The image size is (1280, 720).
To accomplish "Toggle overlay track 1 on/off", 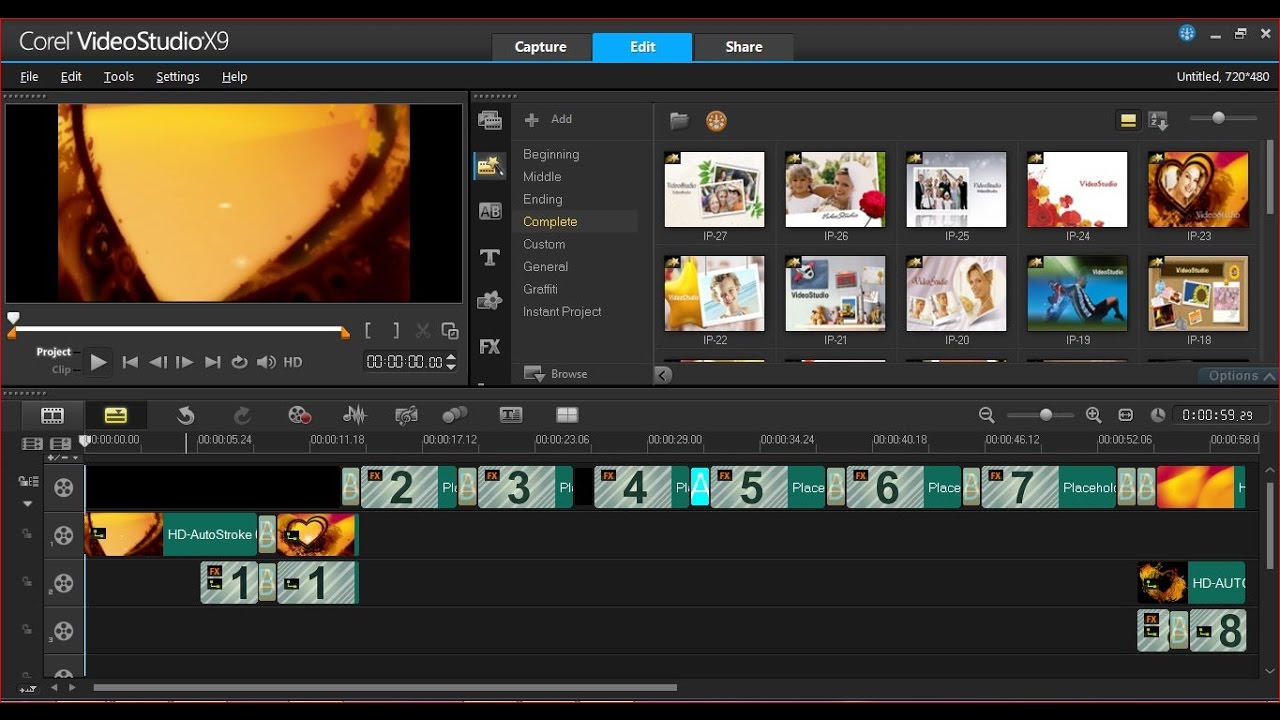I will click(63, 535).
